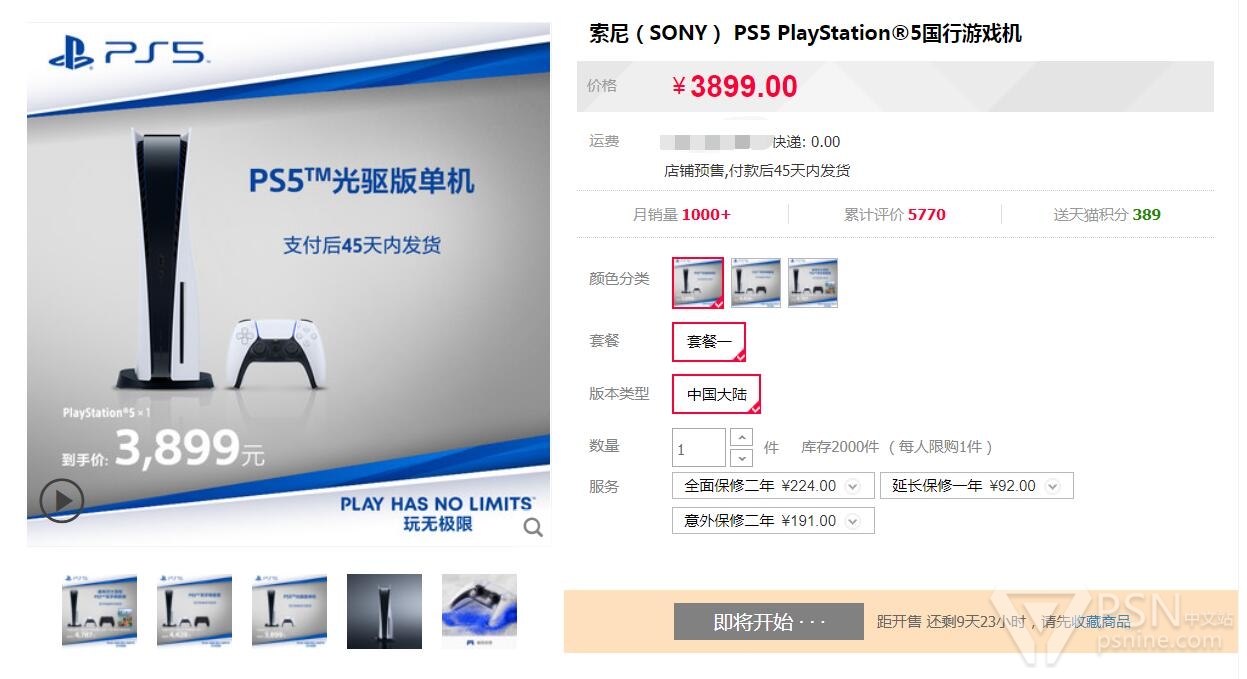1247x679 pixels.
Task: Increase quantity with the up arrow
Action: (x=741, y=437)
